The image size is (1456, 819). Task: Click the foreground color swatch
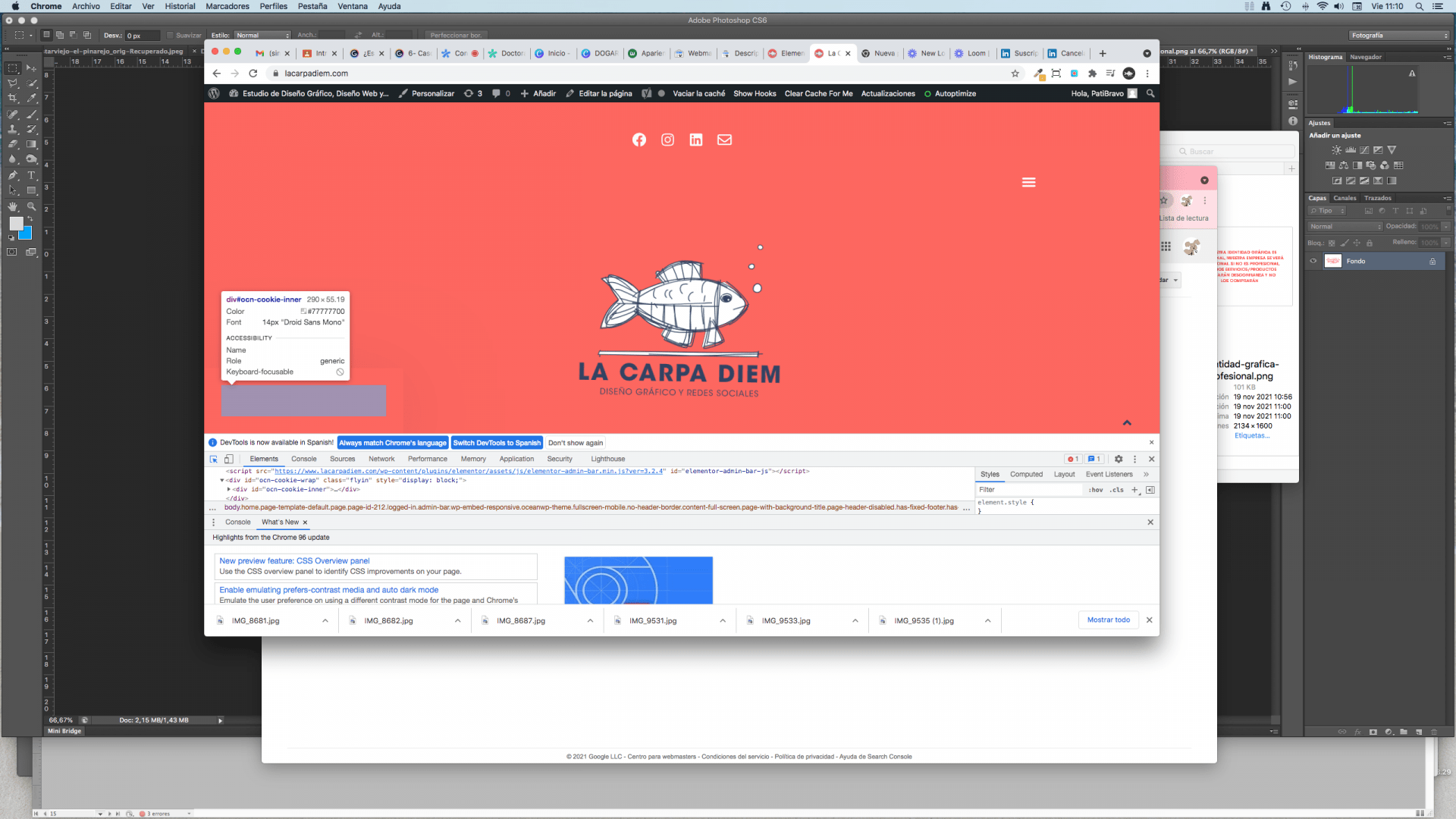pos(16,224)
